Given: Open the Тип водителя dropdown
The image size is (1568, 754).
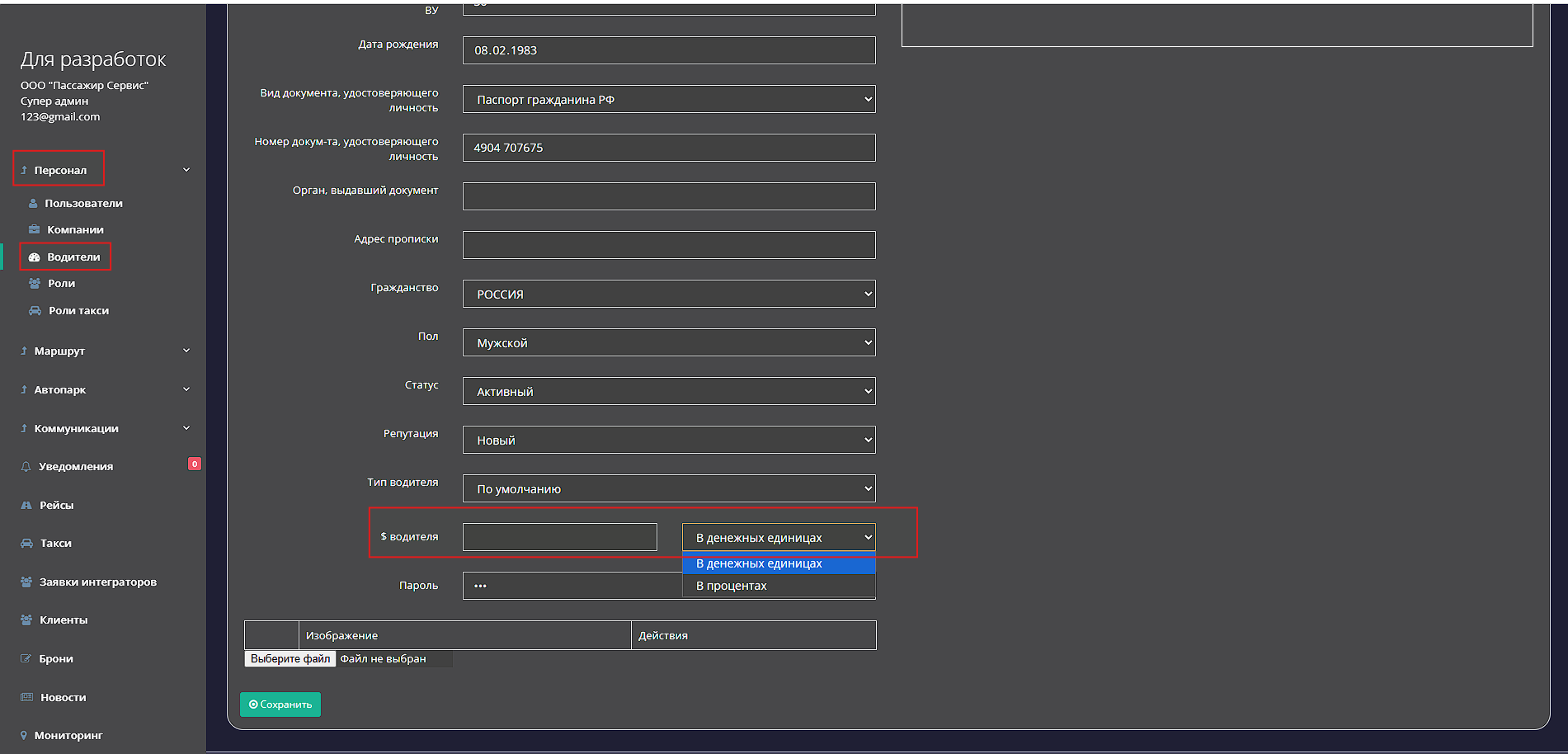Looking at the screenshot, I should [x=668, y=489].
